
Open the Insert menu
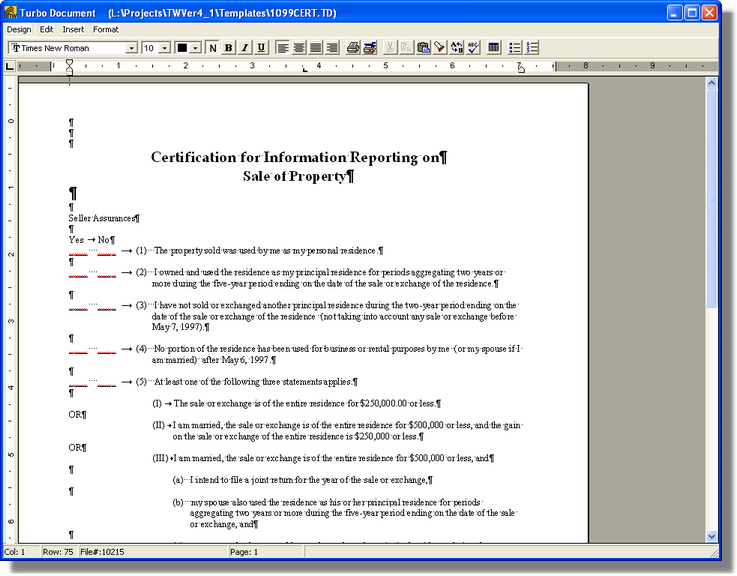pyautogui.click(x=73, y=30)
